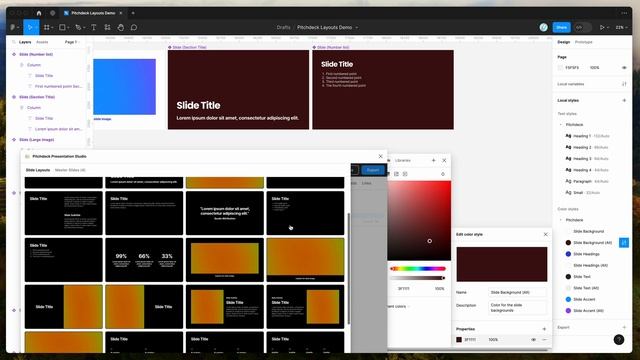Select the Slide (Number list) layer
The image size is (640, 360).
[x=36, y=54]
